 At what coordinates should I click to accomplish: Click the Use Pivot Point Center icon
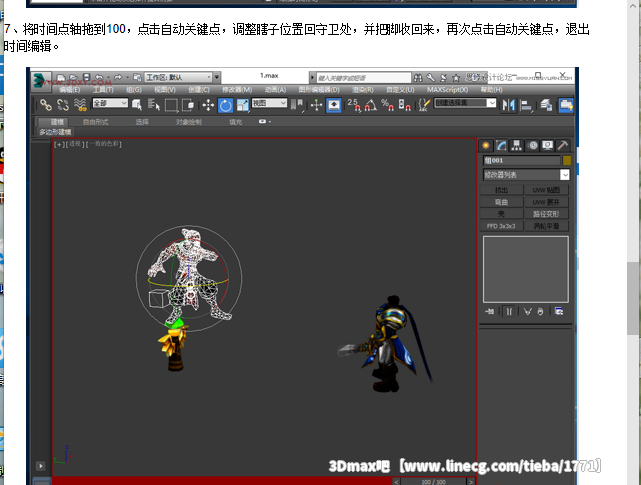[298, 105]
